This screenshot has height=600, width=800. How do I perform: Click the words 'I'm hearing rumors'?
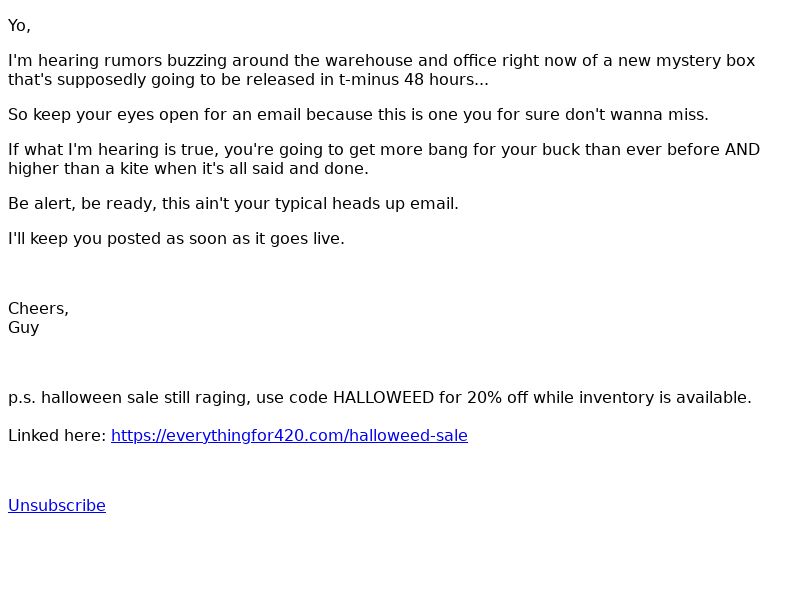tap(85, 61)
